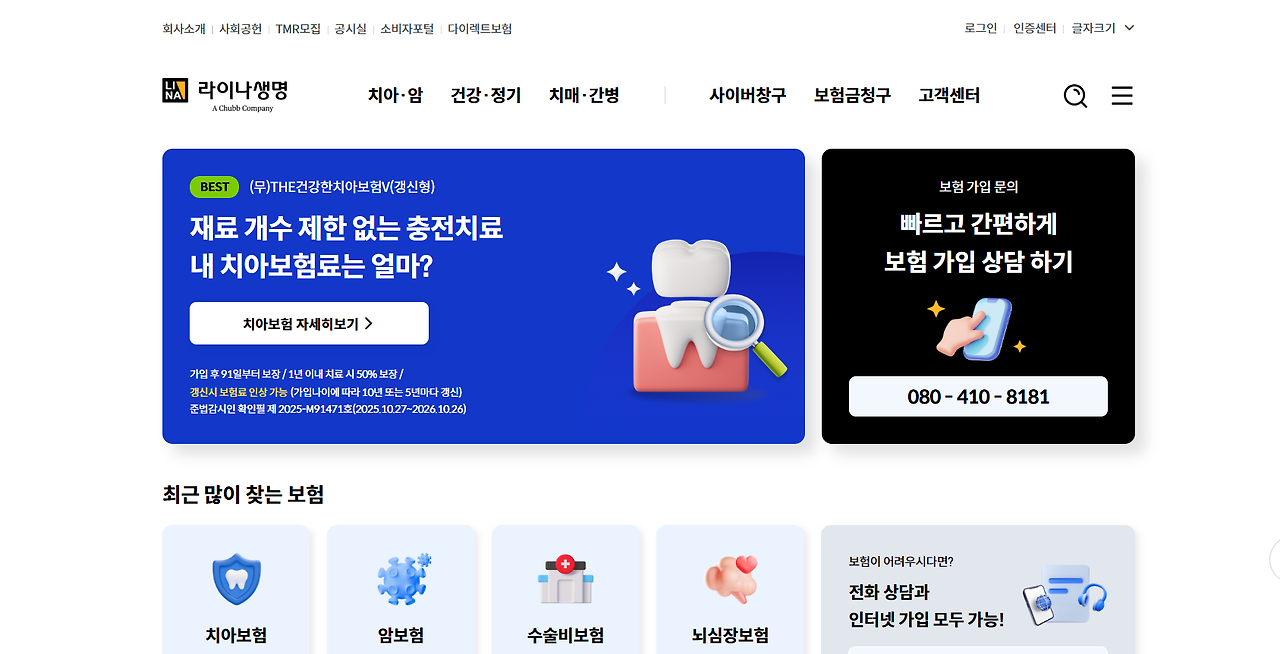
Task: Click the 080-410-8181 phone number button
Action: (x=978, y=396)
